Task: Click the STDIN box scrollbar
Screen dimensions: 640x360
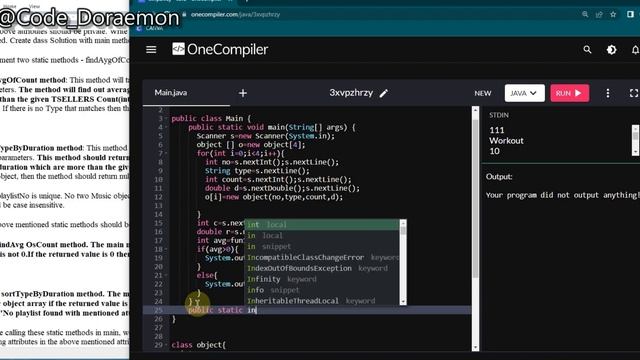Action: pos(635,140)
